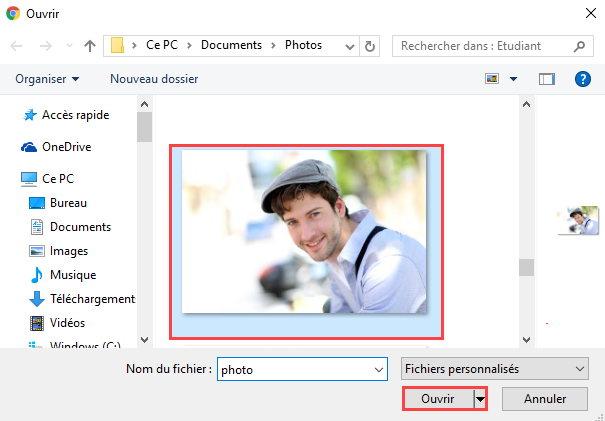Expand the address bar history dropdown
The width and height of the screenshot is (605, 421).
coord(350,46)
